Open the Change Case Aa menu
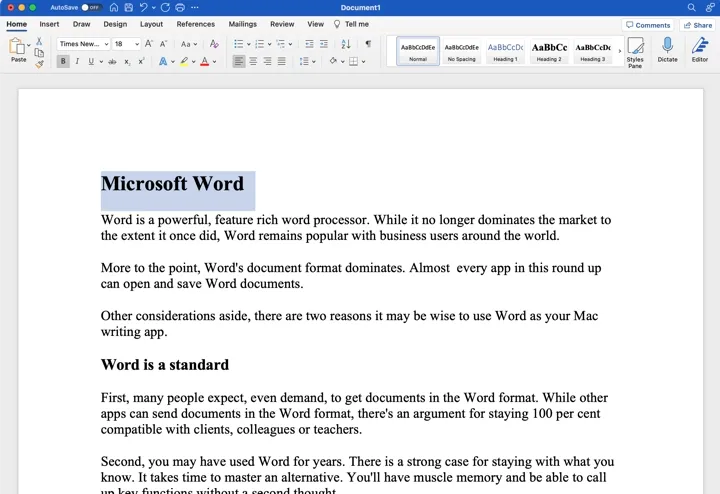The height and width of the screenshot is (494, 720). pos(188,44)
